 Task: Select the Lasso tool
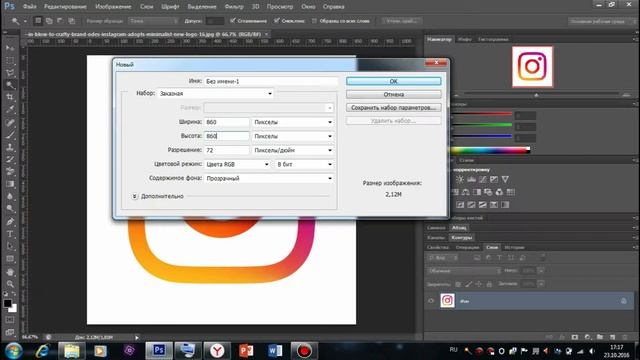coord(10,73)
